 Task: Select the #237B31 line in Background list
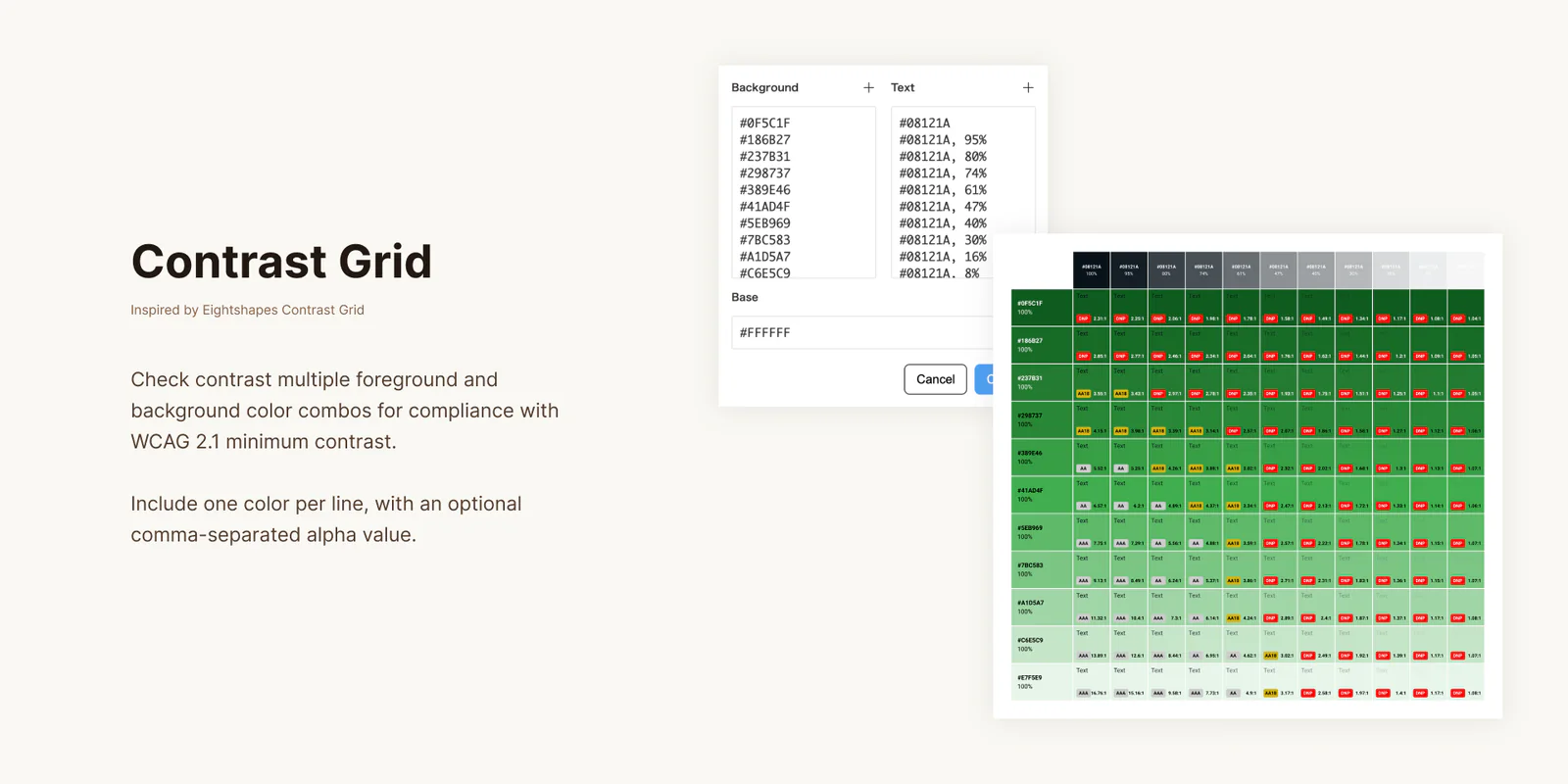[x=765, y=157]
